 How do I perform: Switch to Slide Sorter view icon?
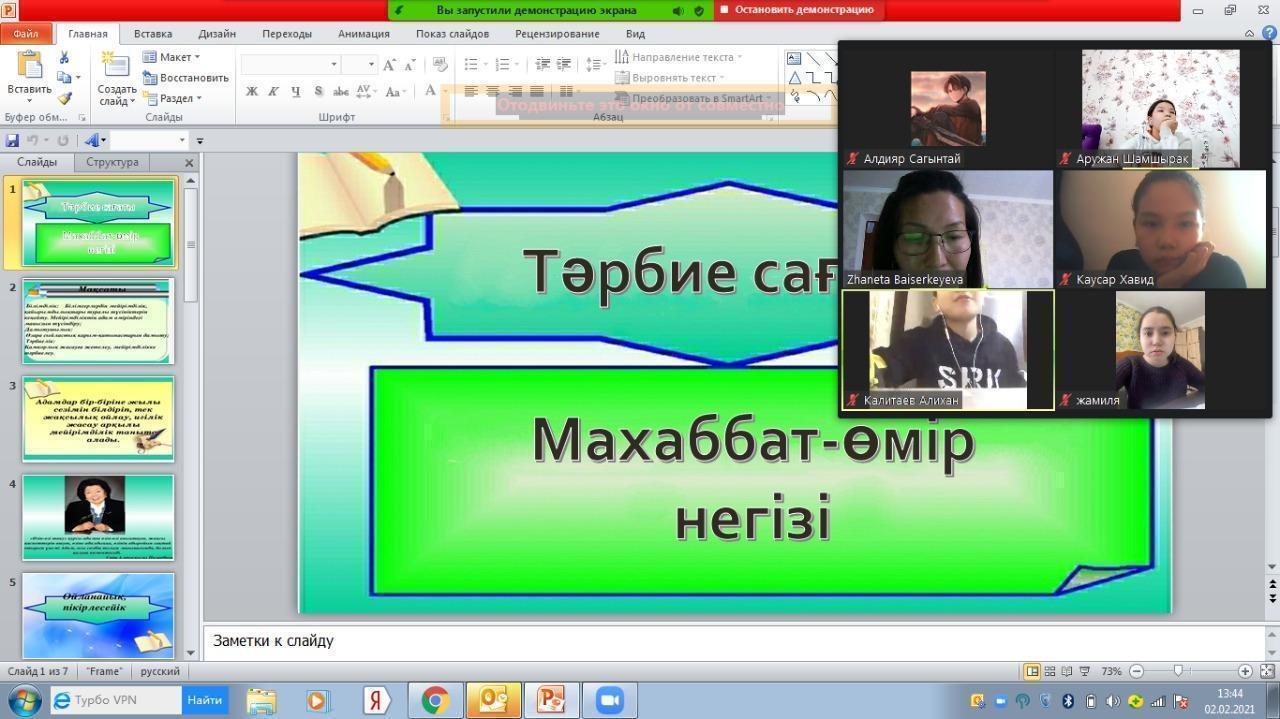point(1050,671)
